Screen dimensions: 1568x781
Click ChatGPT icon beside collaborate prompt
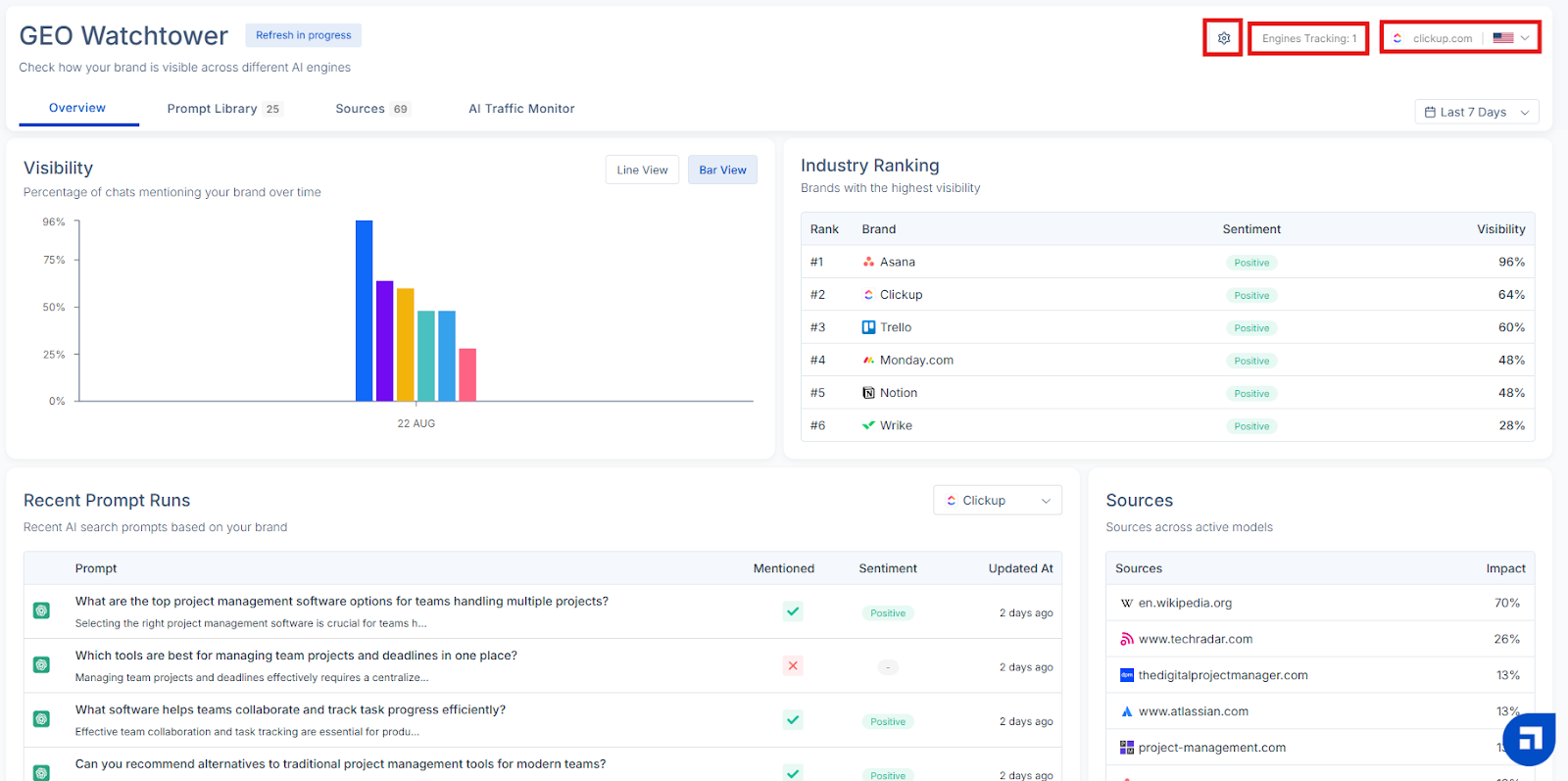point(41,719)
